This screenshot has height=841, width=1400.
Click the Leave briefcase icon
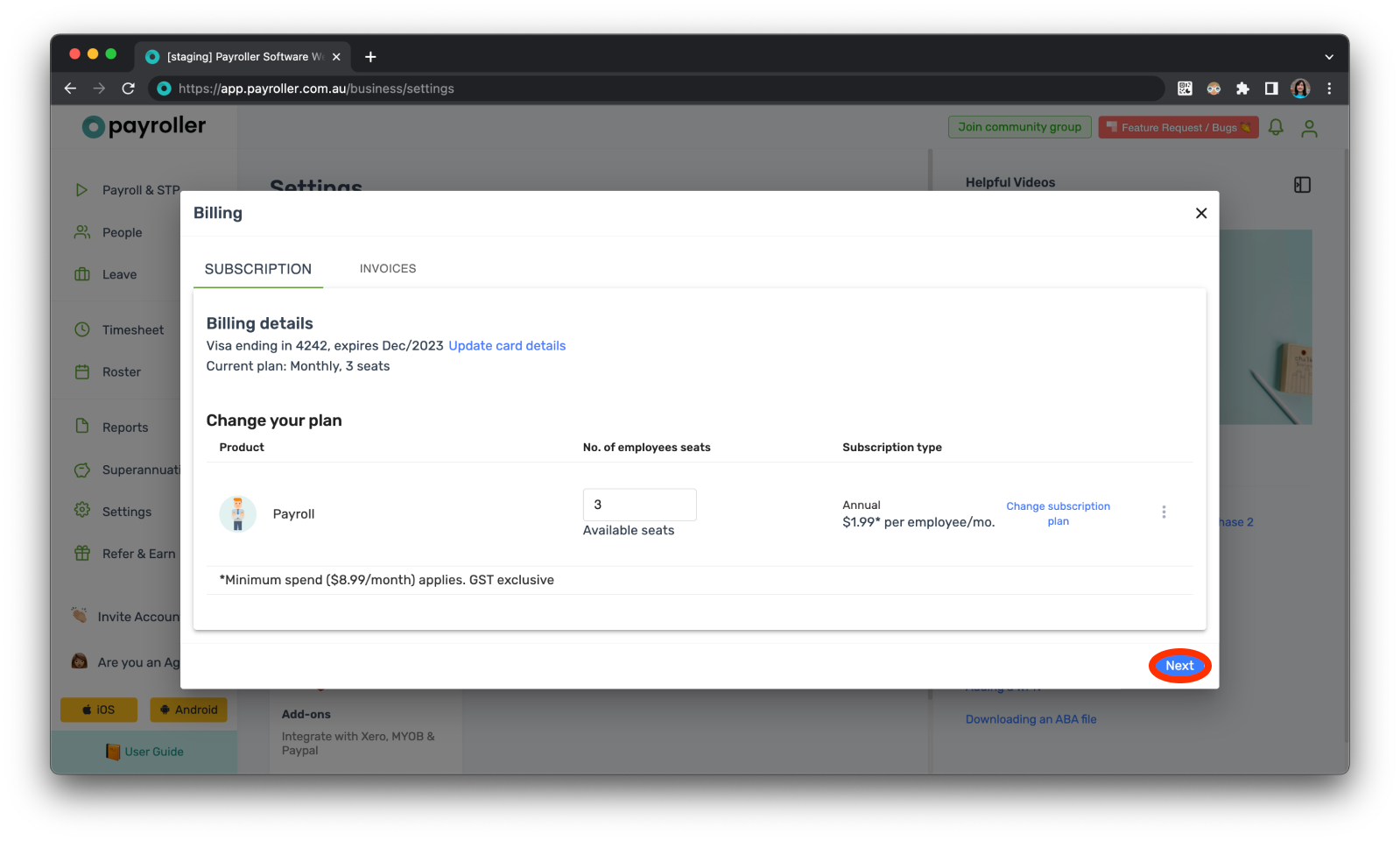[82, 274]
